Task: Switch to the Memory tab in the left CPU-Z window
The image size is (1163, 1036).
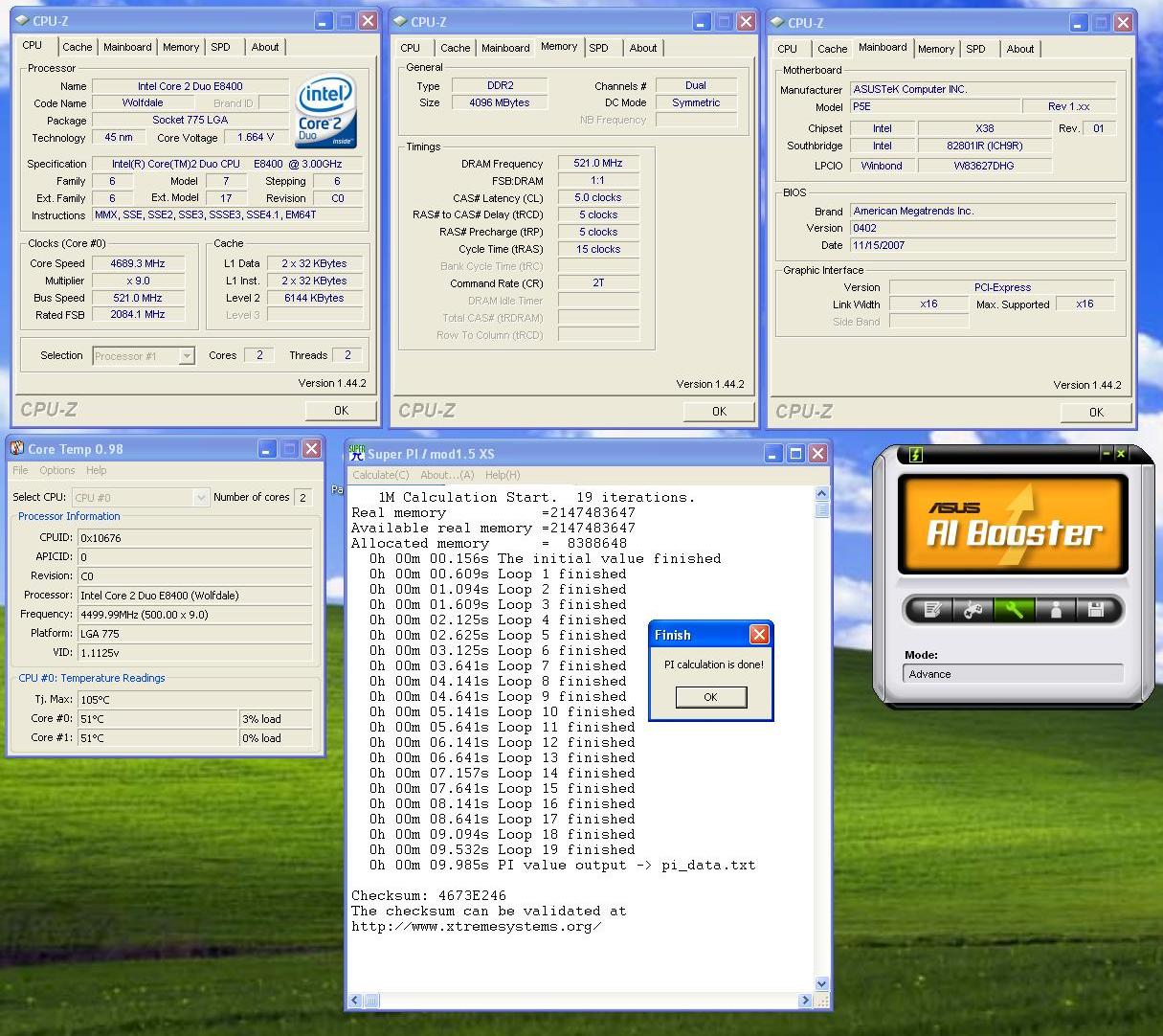Action: [181, 47]
